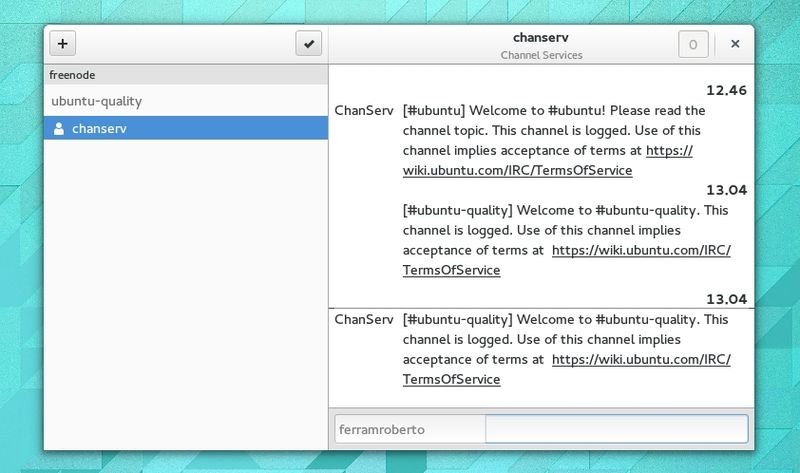
Task: Click the lowest 13.04 timestamp
Action: click(728, 299)
